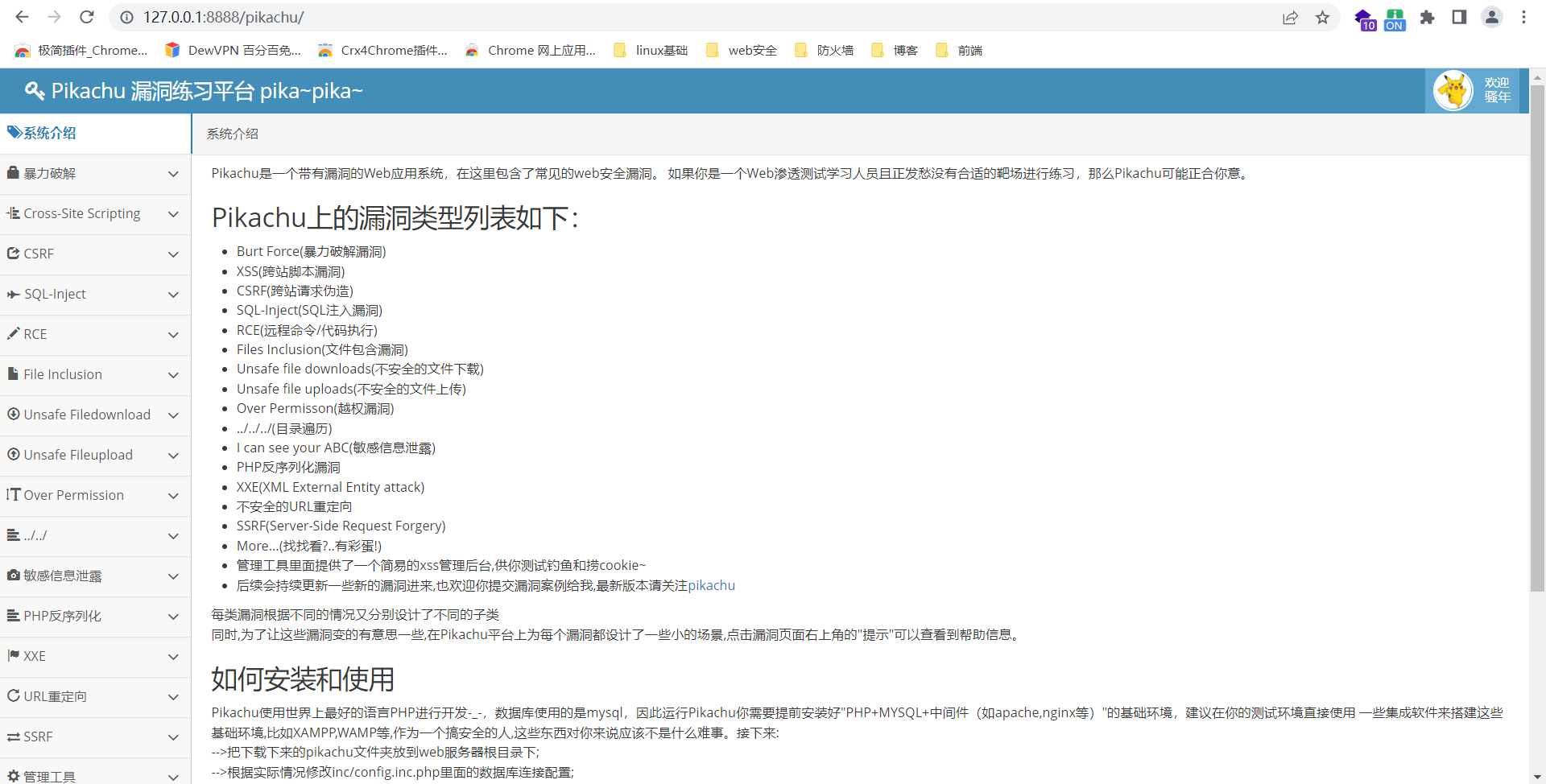
Task: Click the download icon beside Unsafe Filedownload
Action: (x=14, y=414)
